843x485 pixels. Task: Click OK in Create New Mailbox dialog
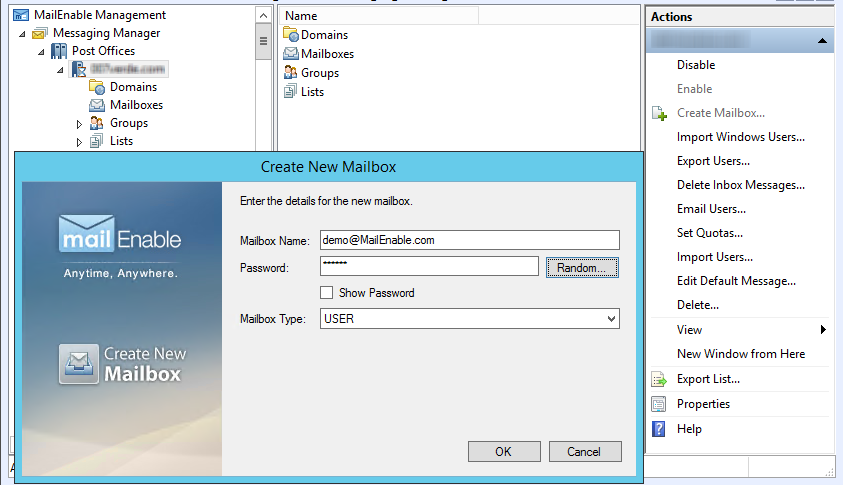tap(504, 452)
